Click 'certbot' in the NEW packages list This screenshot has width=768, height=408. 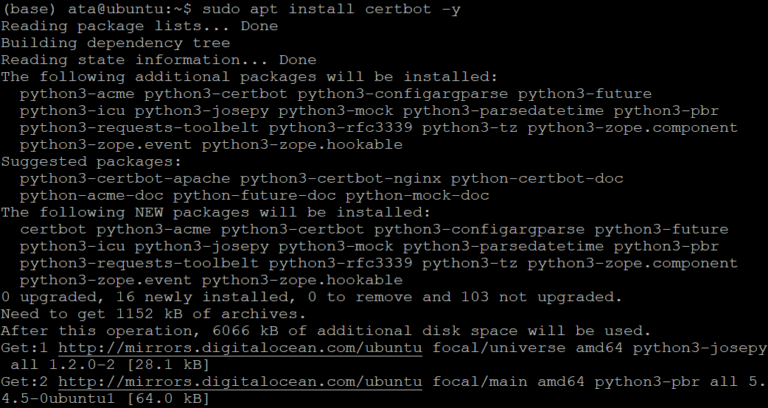[x=53, y=230]
